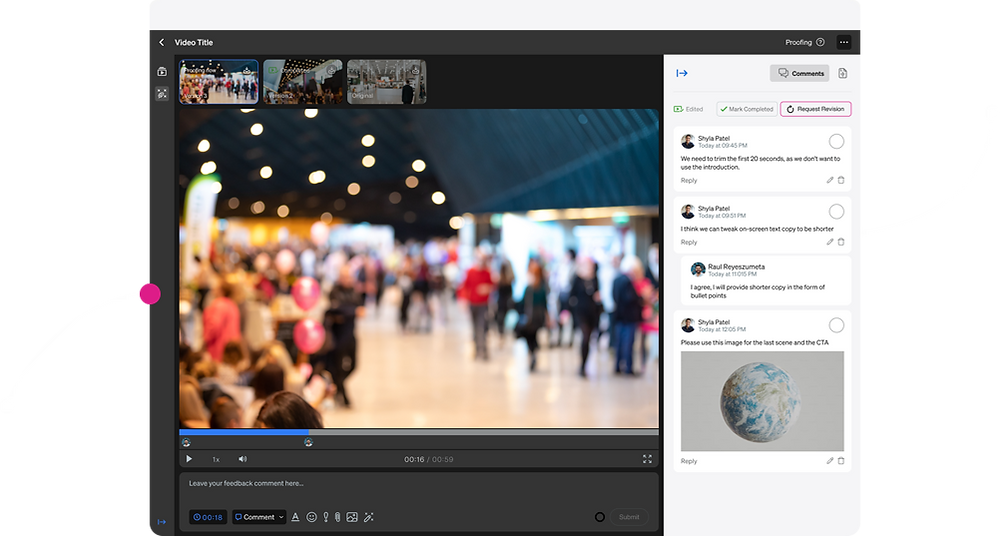Viewport: 1000px width, 536px height.
Task: Mark the tweak on-screen text comment resolved
Action: point(836,211)
